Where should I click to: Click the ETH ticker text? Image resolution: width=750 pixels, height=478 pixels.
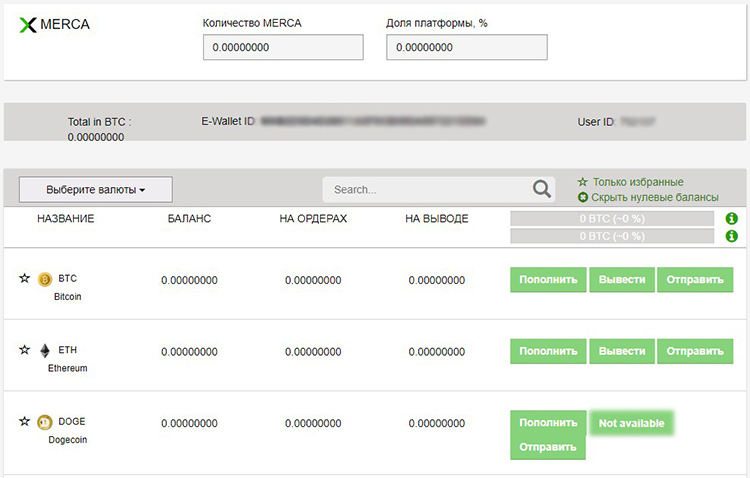67,350
